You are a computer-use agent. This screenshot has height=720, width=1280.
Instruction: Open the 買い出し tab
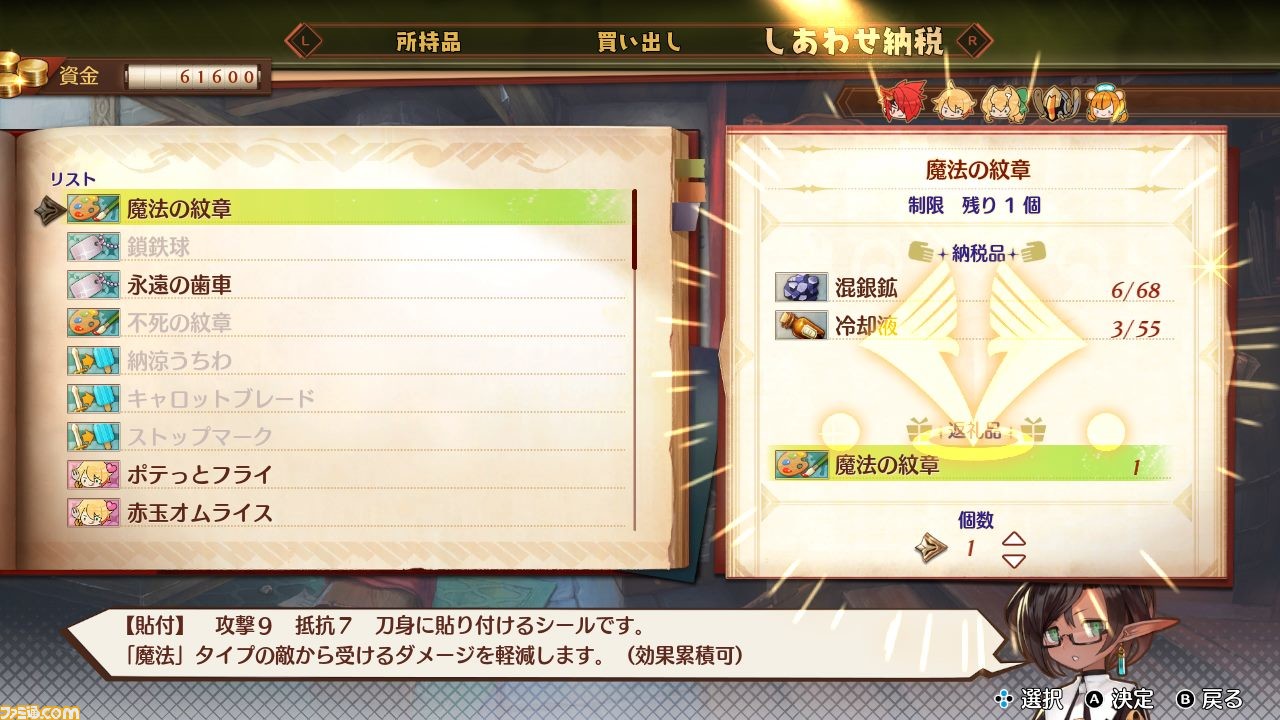point(639,42)
